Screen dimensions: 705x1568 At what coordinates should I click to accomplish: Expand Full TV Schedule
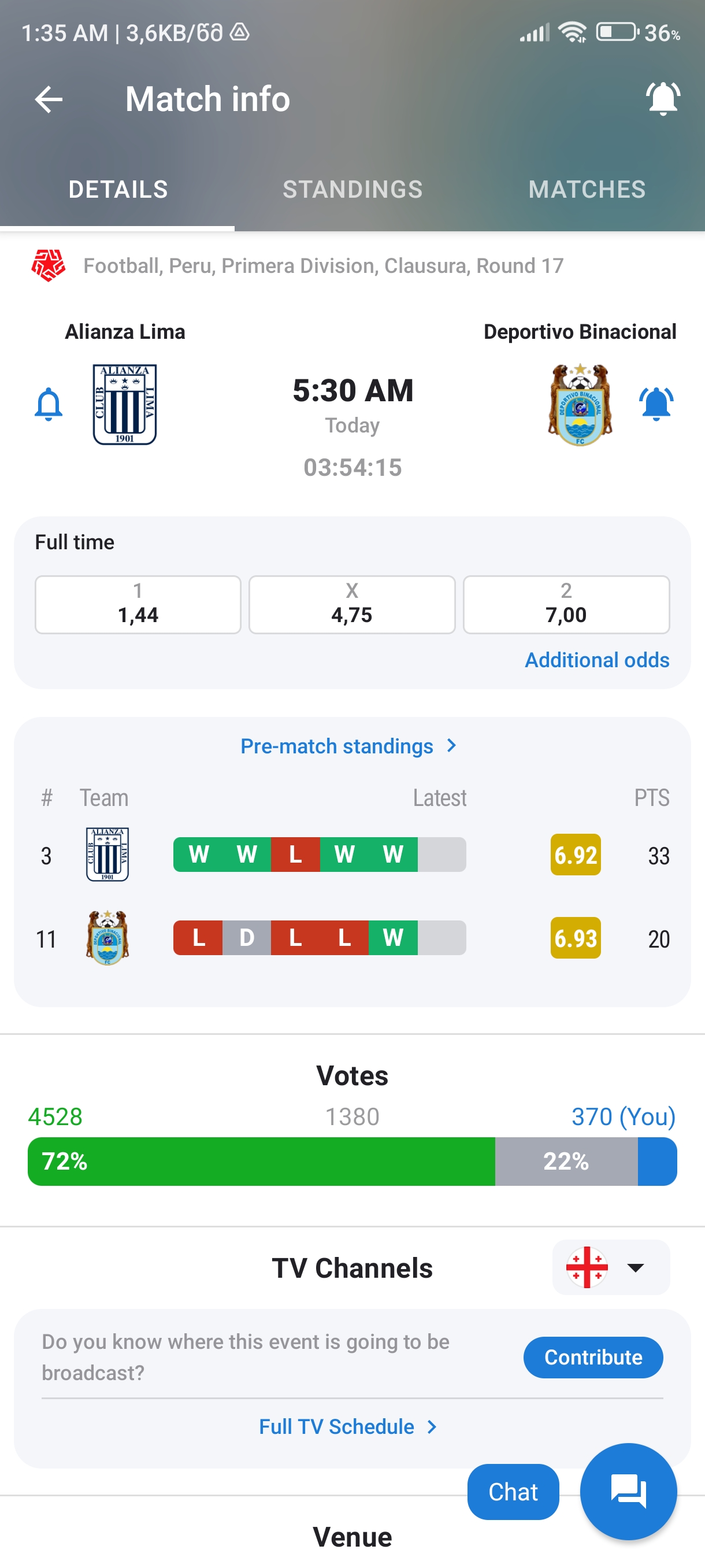348,1426
